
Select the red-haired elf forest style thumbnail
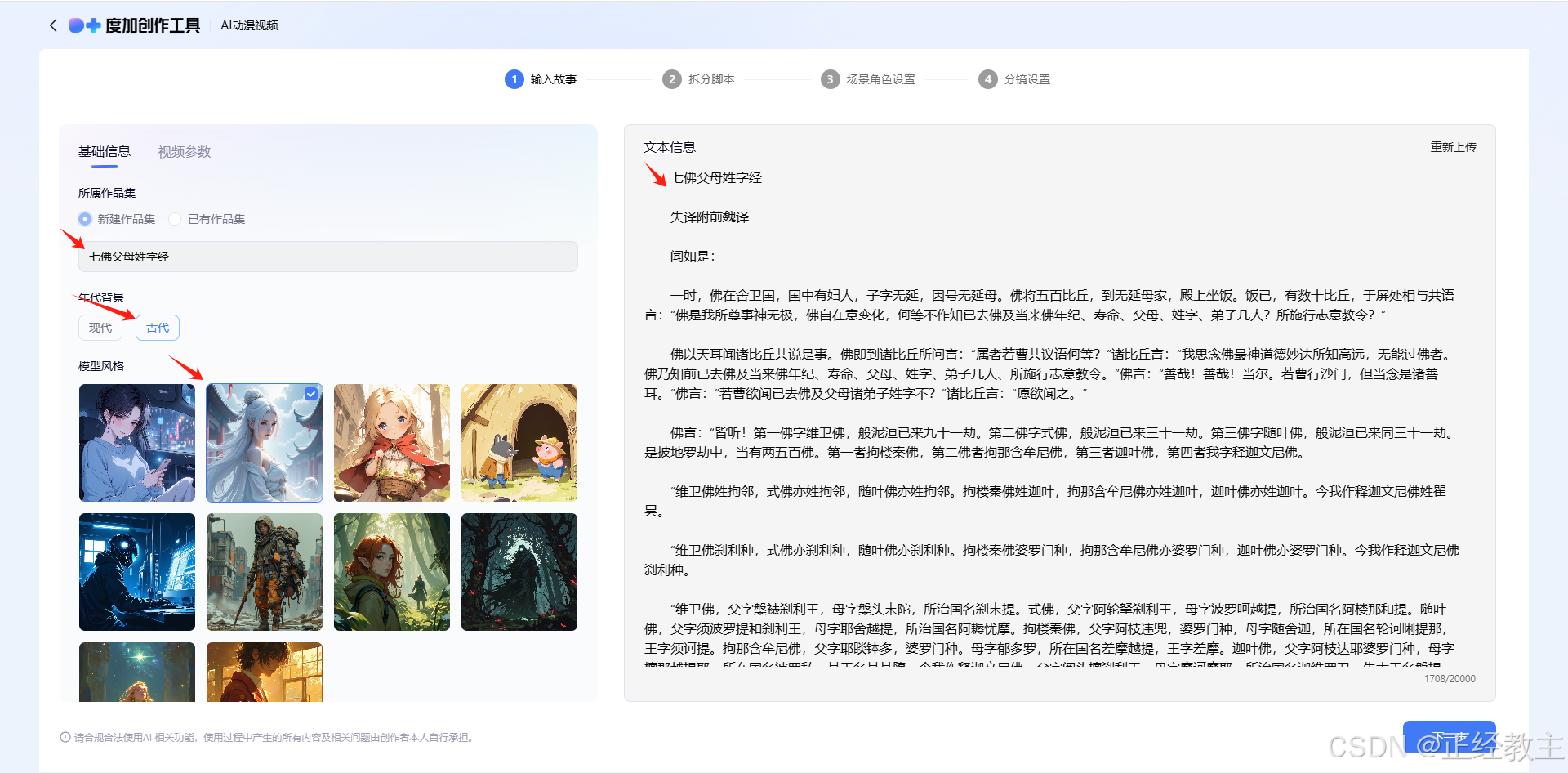392,572
